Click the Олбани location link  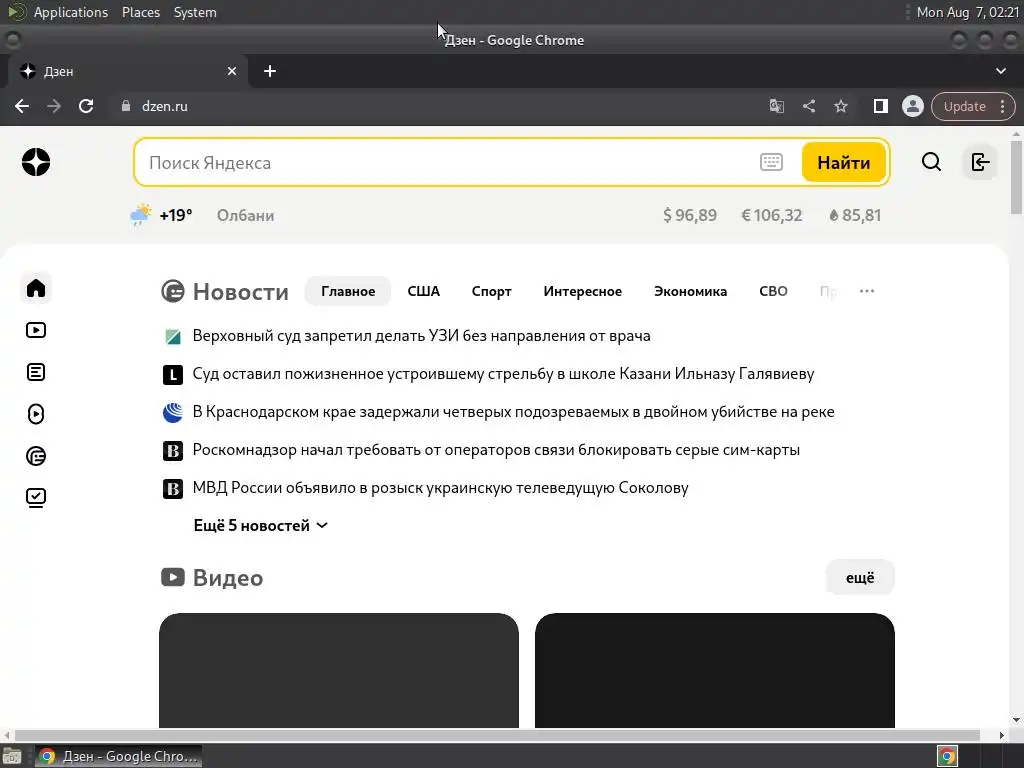click(246, 216)
